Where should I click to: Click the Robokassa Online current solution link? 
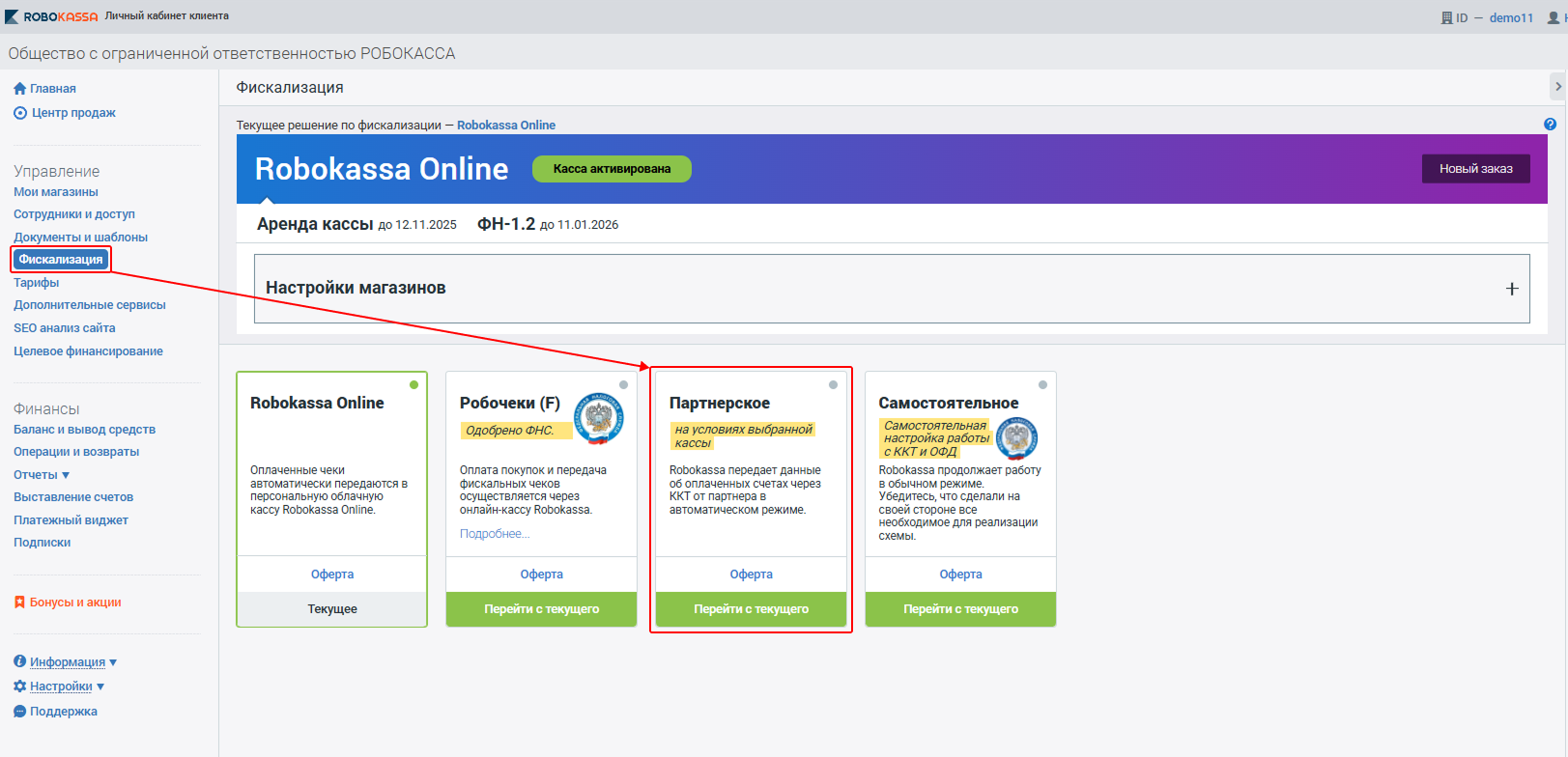(506, 125)
